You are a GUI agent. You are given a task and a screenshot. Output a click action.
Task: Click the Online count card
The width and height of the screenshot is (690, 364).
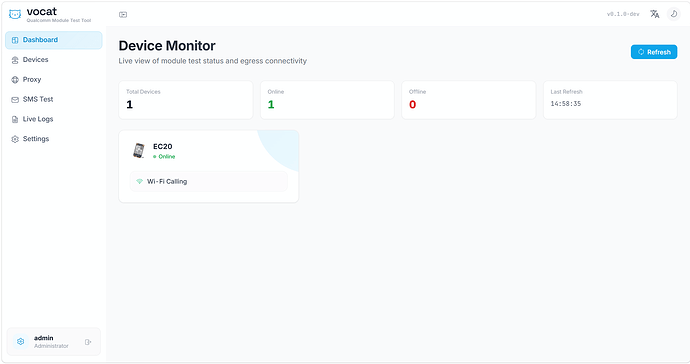pos(327,100)
